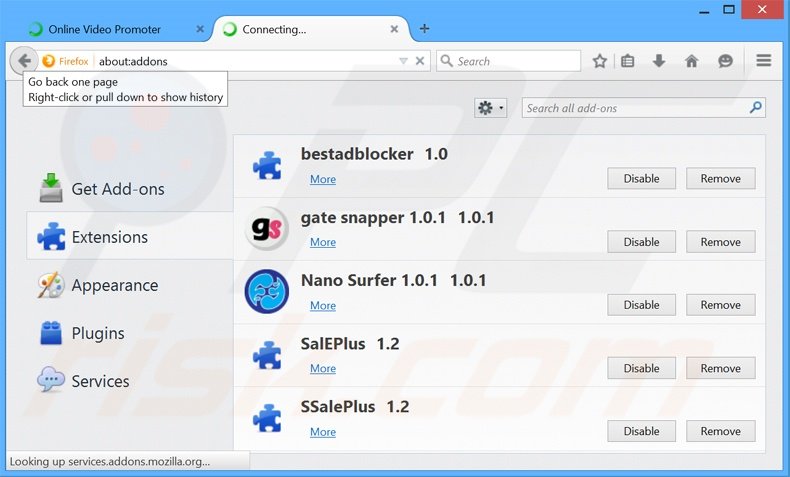Open More link for Nano Surfer
Screen dimensions: 790x477
click(323, 306)
